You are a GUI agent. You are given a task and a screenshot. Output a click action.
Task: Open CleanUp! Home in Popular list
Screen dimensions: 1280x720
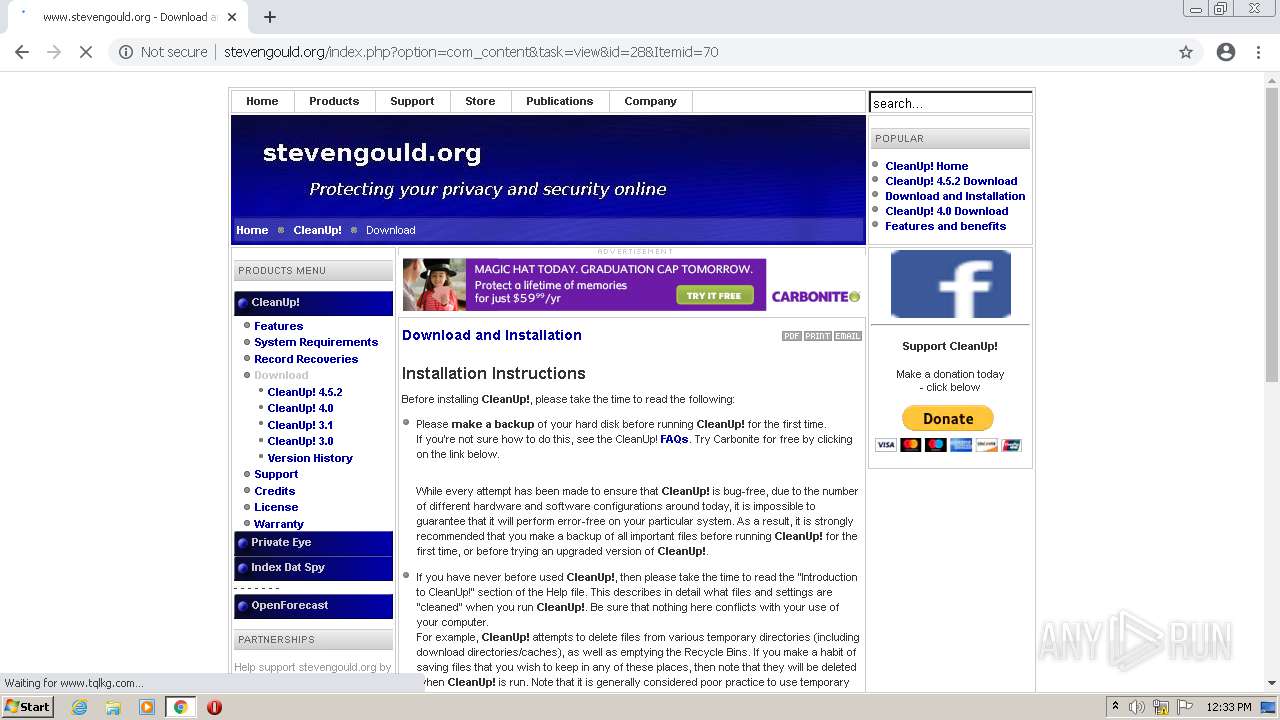(927, 166)
